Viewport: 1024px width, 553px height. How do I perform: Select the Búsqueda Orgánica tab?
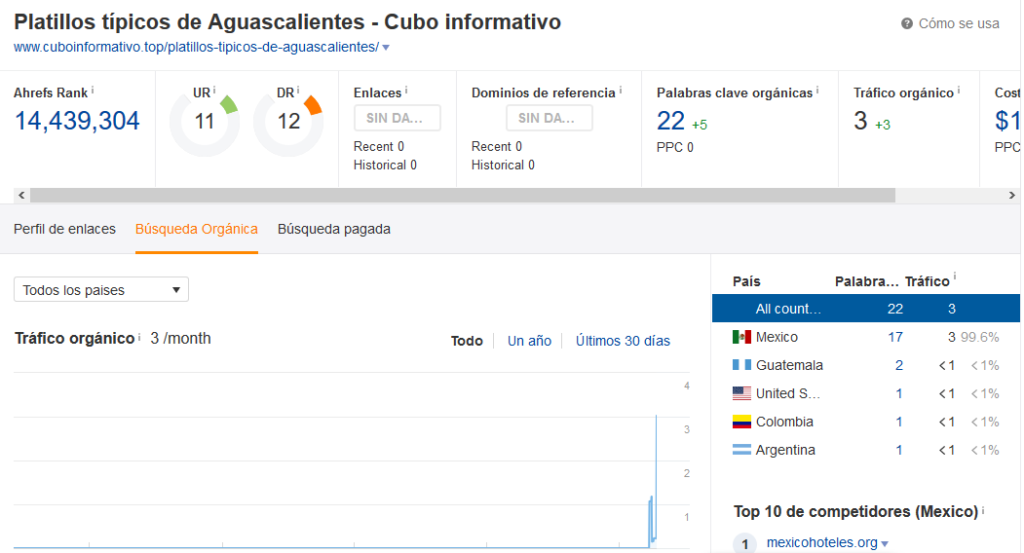coord(197,229)
